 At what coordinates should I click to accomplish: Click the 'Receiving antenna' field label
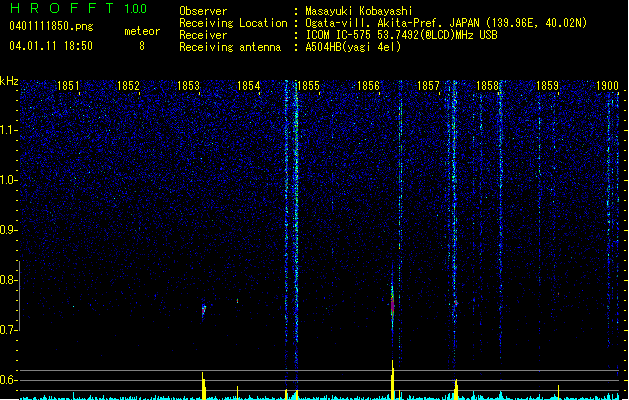pyautogui.click(x=230, y=47)
